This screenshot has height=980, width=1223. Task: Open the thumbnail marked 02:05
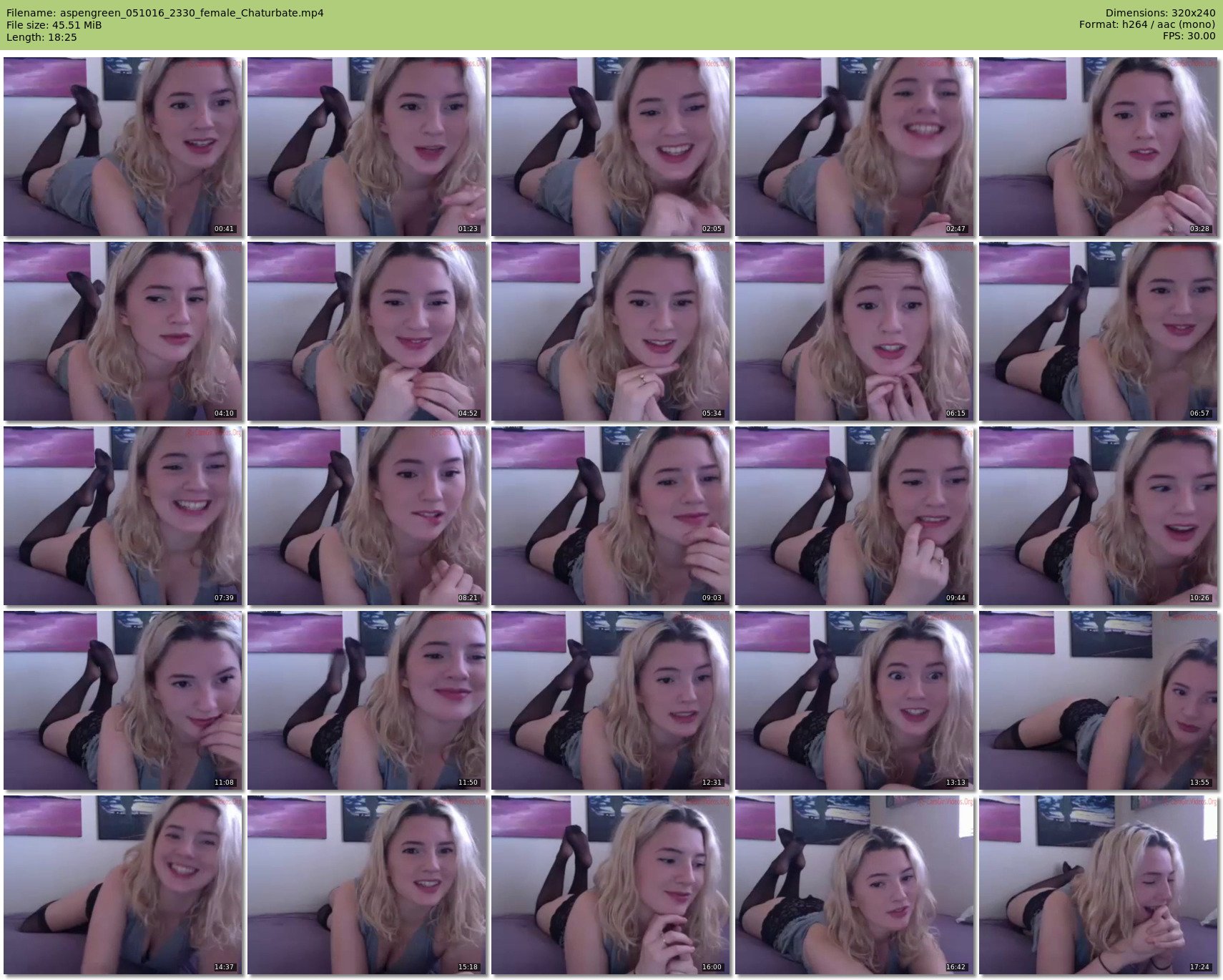pos(610,147)
